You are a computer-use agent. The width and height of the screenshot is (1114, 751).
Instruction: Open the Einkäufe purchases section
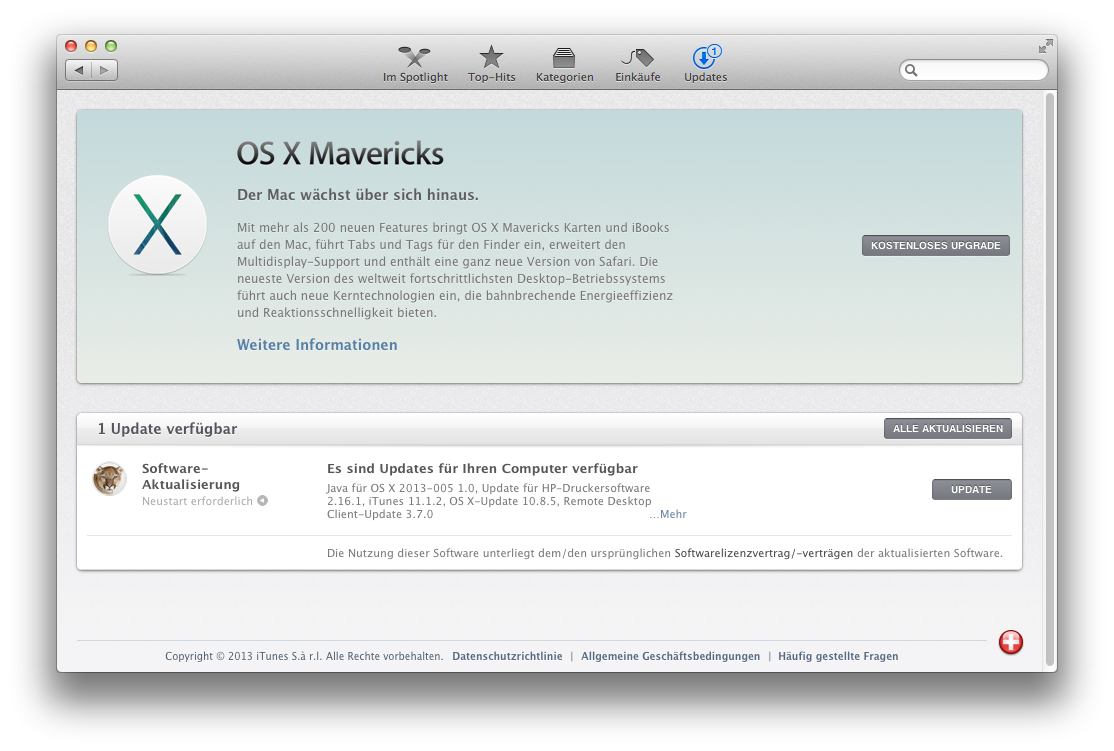(x=637, y=64)
